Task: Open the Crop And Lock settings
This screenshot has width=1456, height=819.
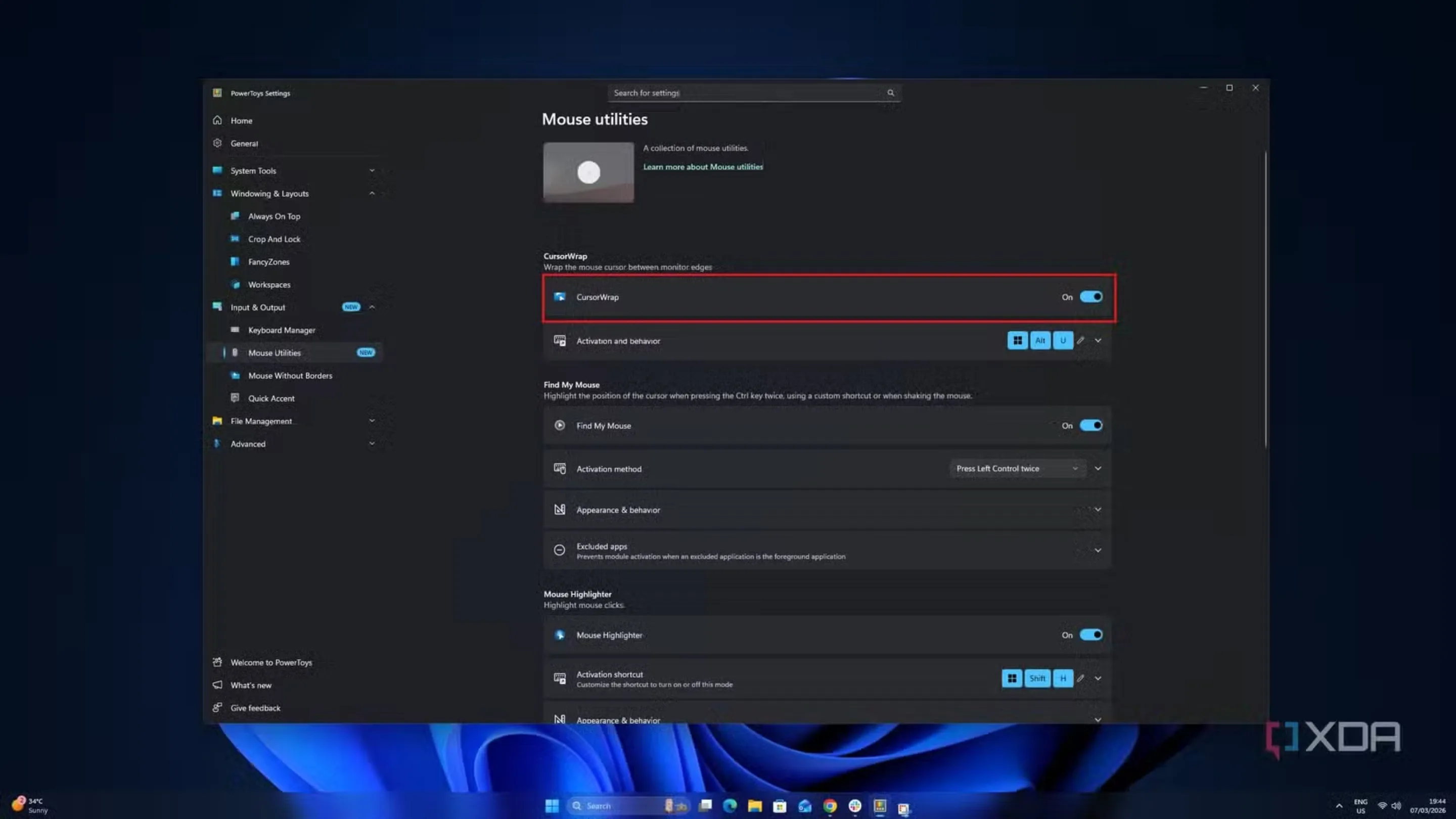Action: [x=274, y=239]
